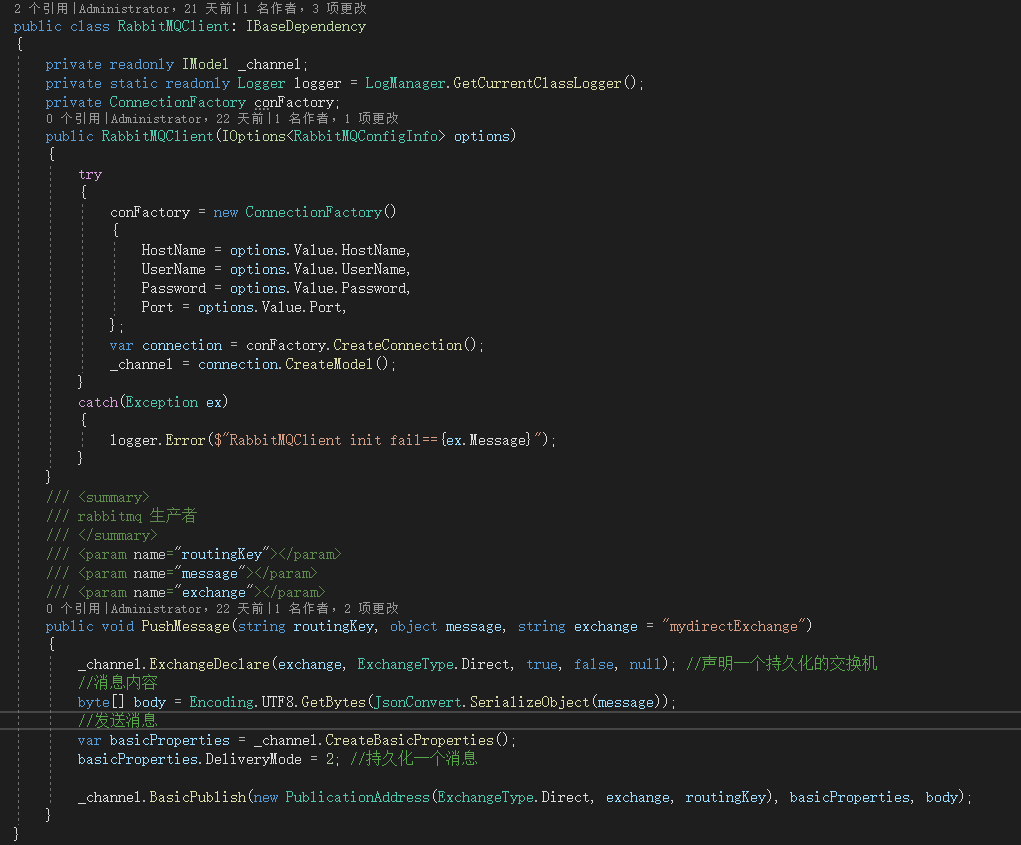
Task: Click the "RabbitMQClient init fail==" string literal
Action: pos(331,440)
